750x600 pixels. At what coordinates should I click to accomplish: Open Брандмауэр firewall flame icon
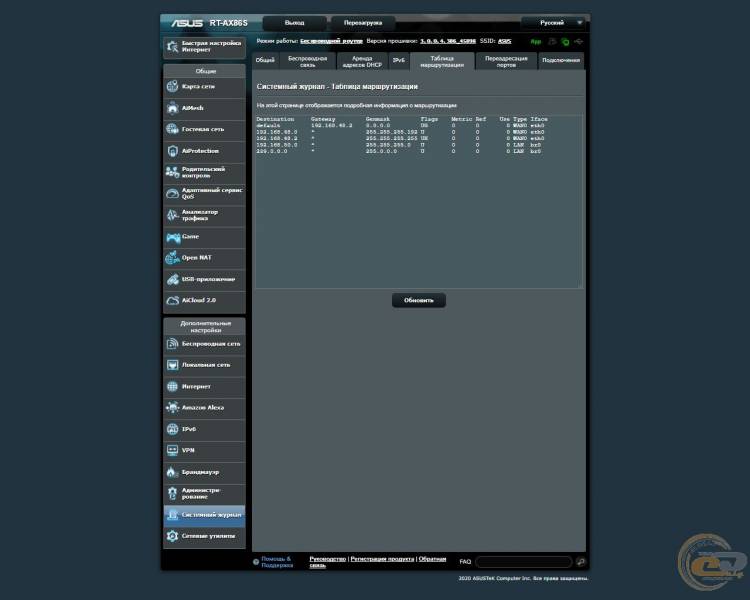pos(172,472)
